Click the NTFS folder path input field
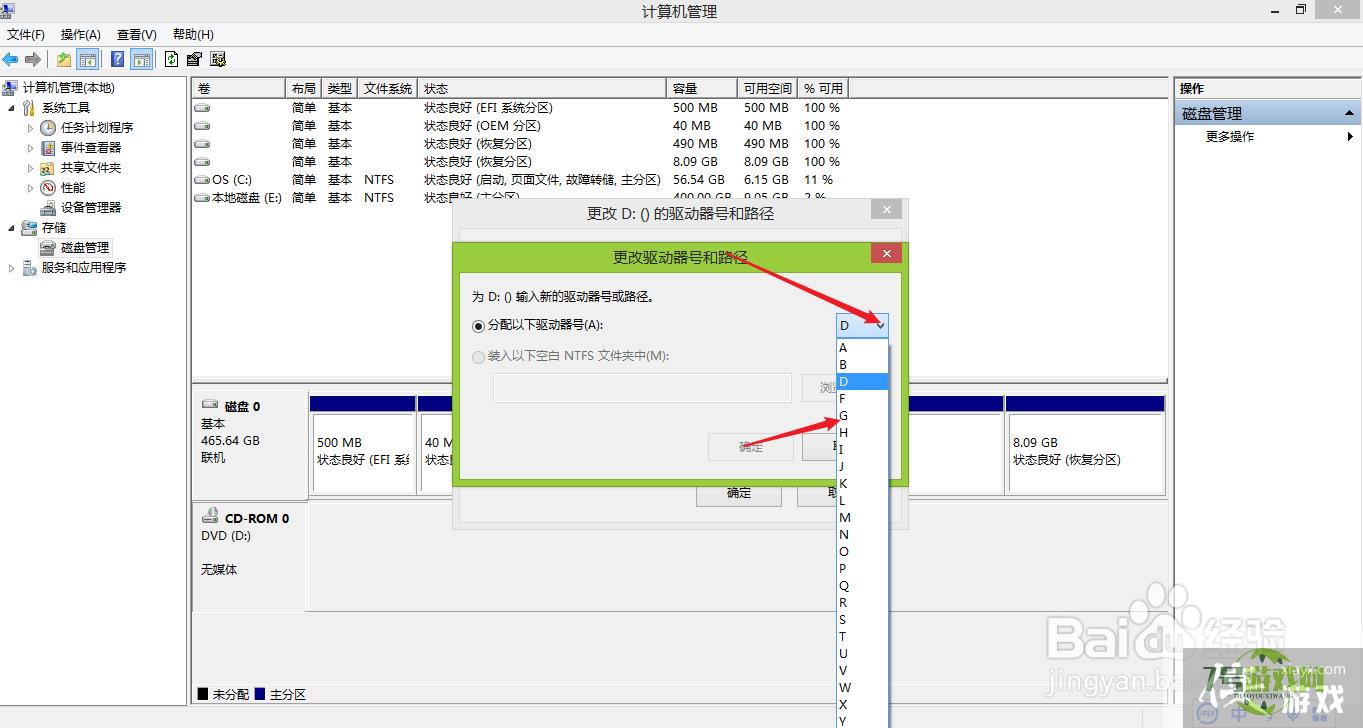 pyautogui.click(x=642, y=388)
